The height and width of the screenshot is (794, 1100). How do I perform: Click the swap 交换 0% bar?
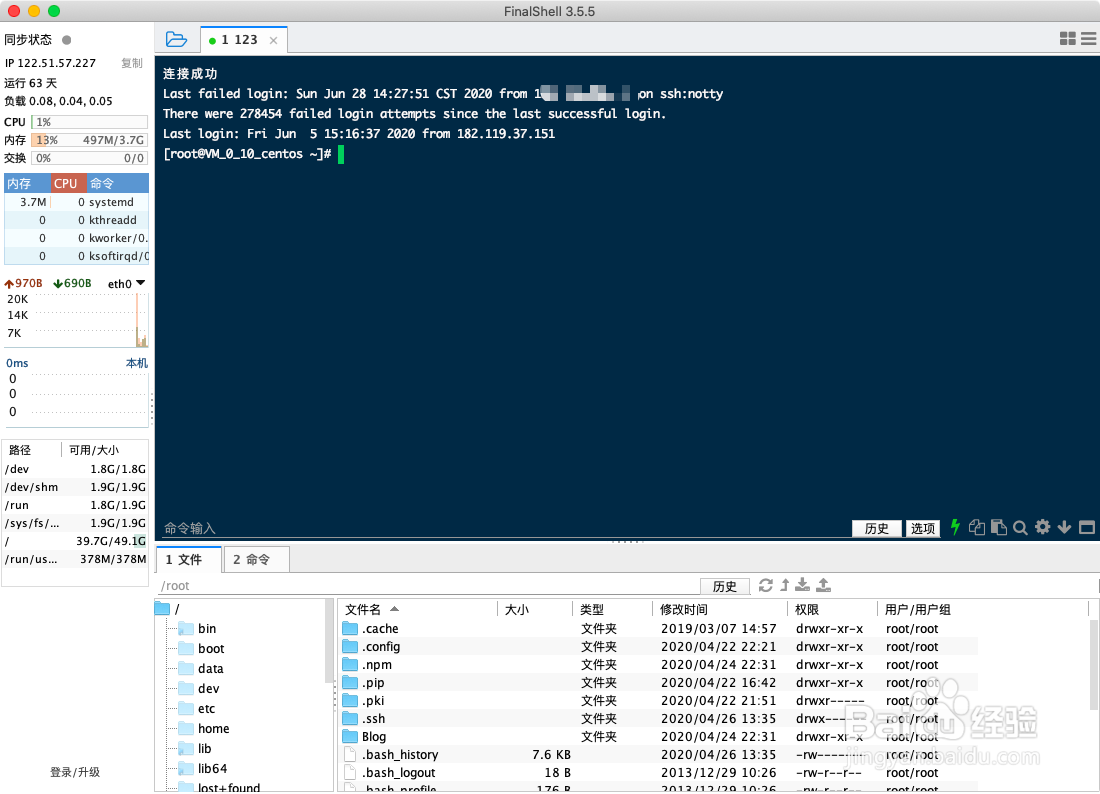(x=90, y=158)
